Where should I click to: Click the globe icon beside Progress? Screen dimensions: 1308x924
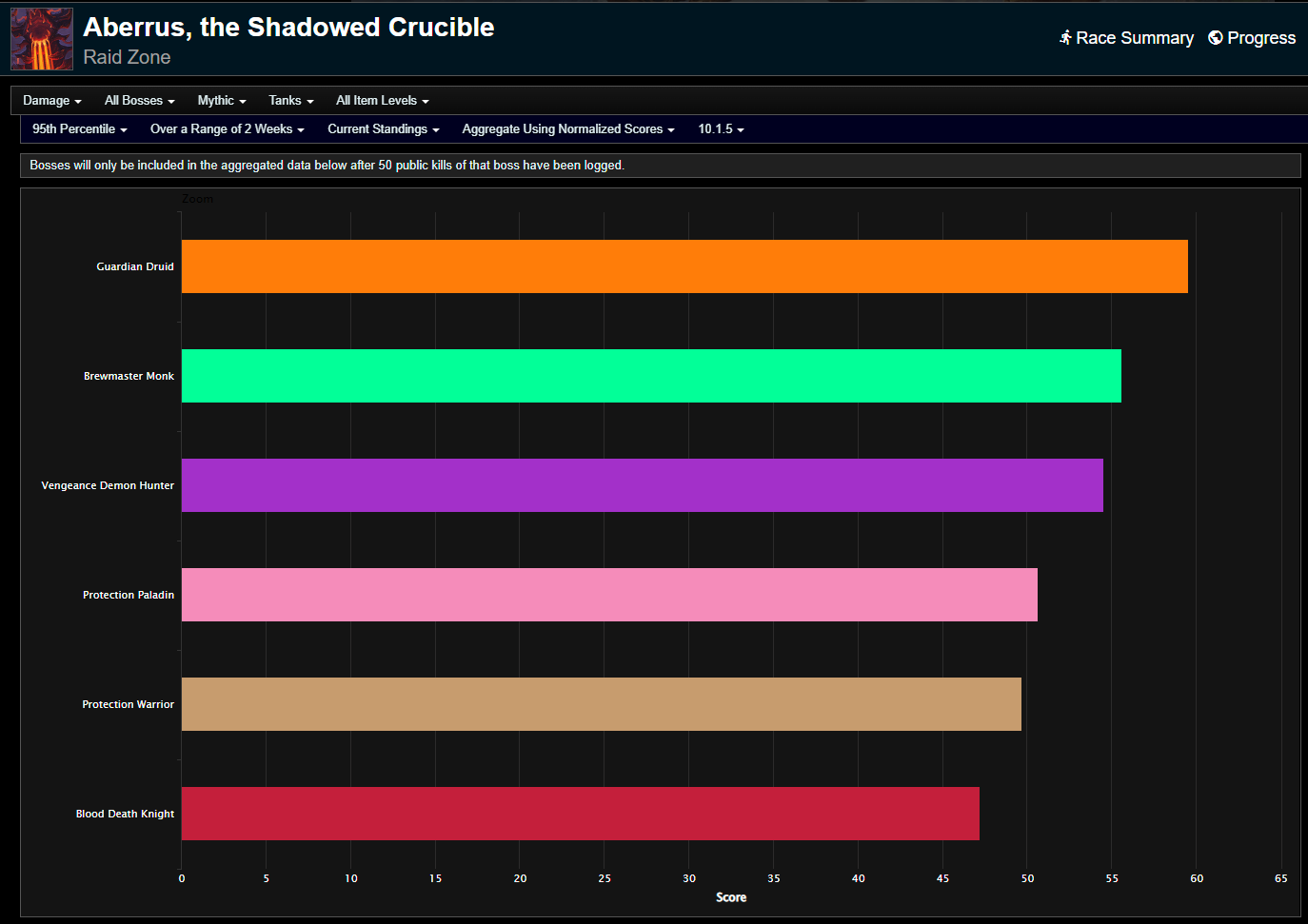point(1215,38)
